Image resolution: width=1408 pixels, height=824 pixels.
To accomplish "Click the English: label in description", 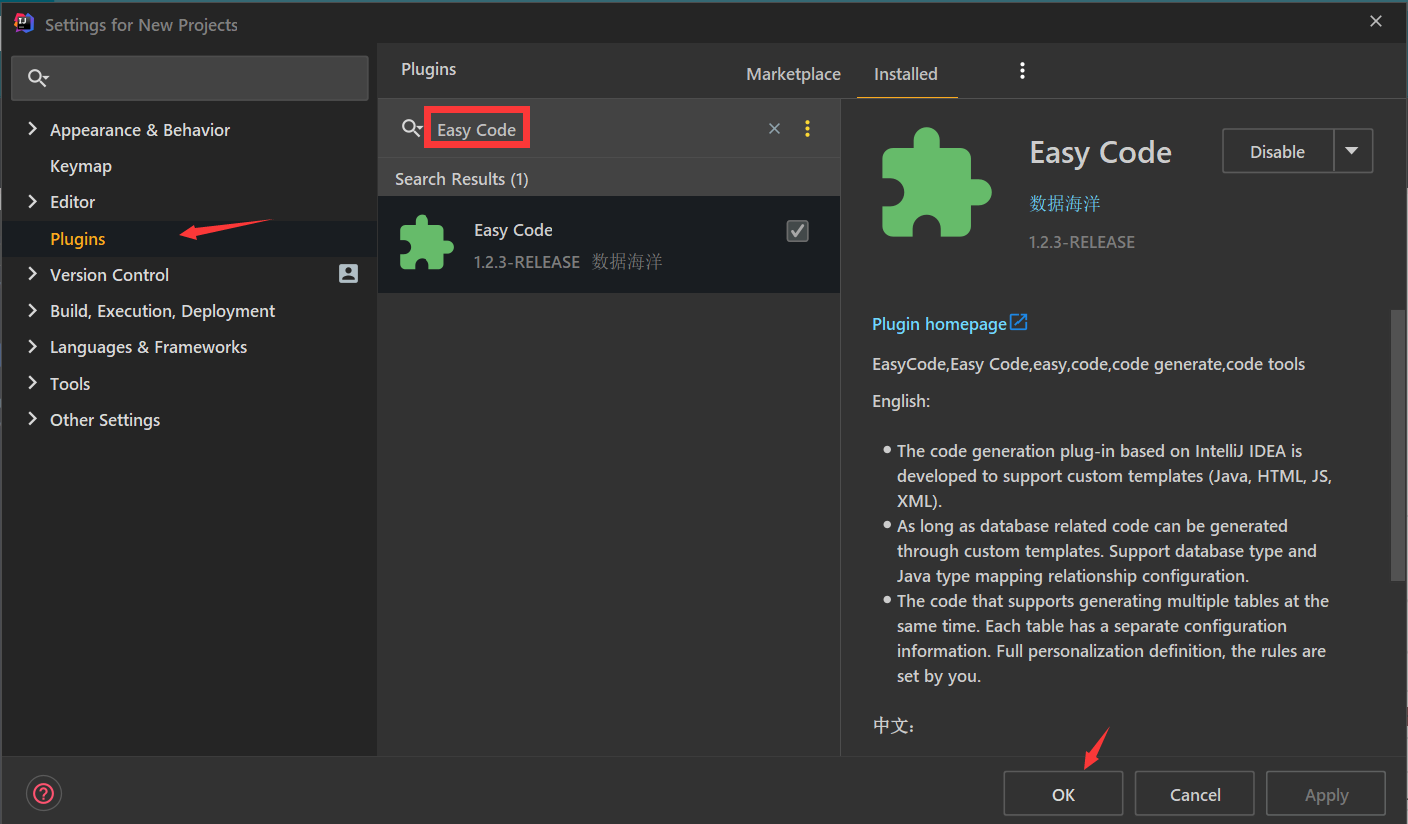I will coord(901,401).
